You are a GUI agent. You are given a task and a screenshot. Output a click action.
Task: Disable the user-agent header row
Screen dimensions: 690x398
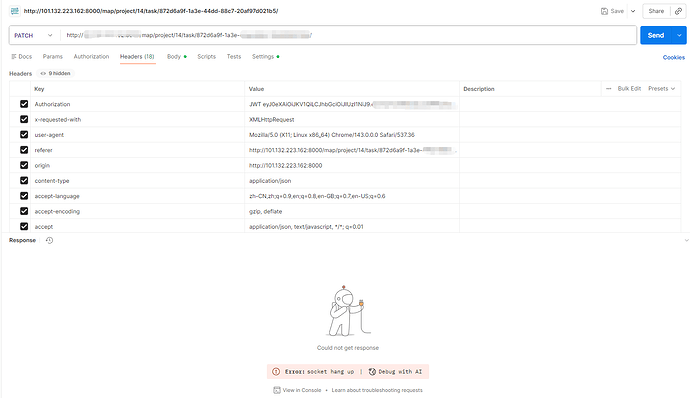coord(24,135)
